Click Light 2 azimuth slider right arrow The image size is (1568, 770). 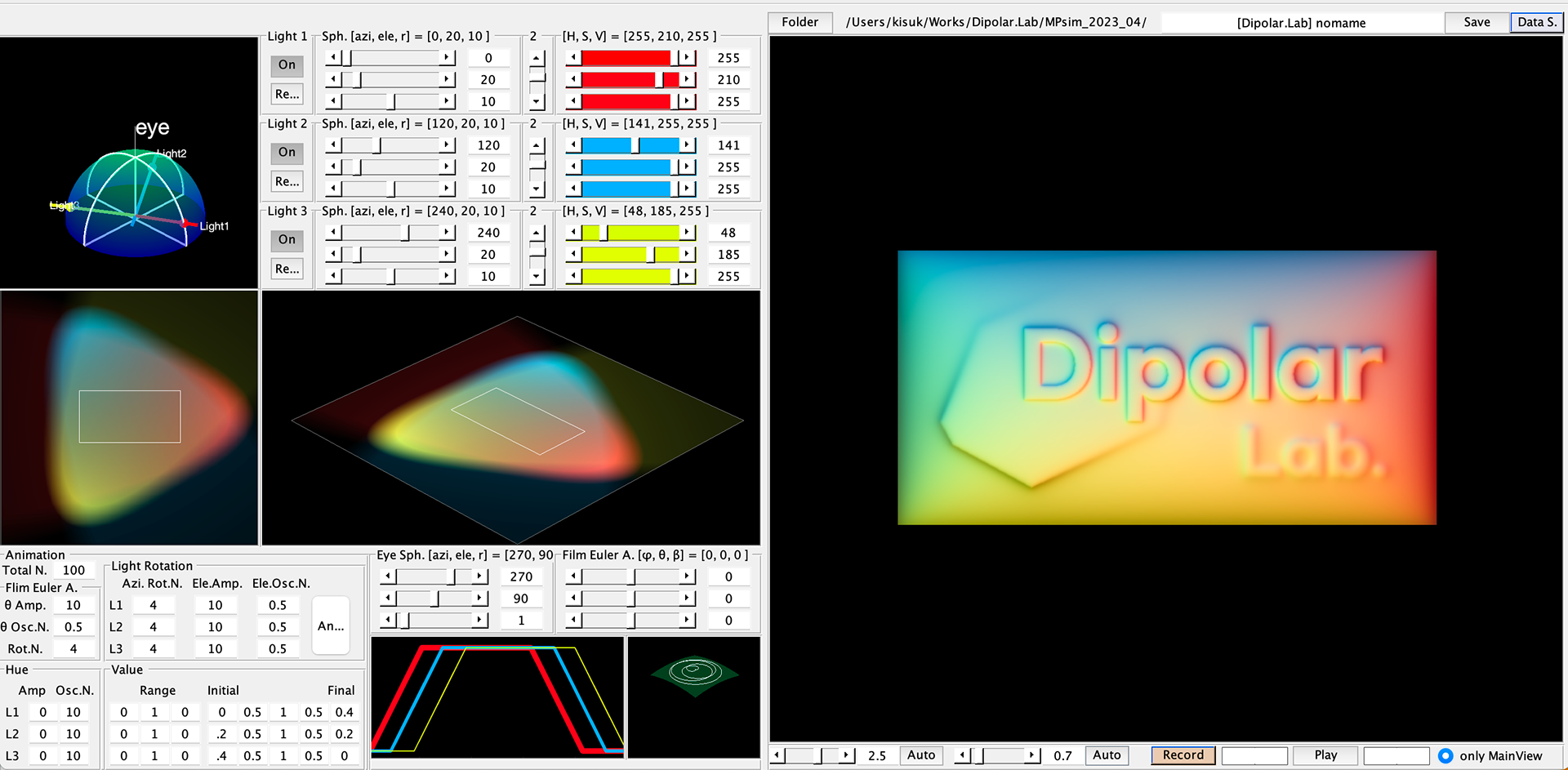[x=447, y=145]
